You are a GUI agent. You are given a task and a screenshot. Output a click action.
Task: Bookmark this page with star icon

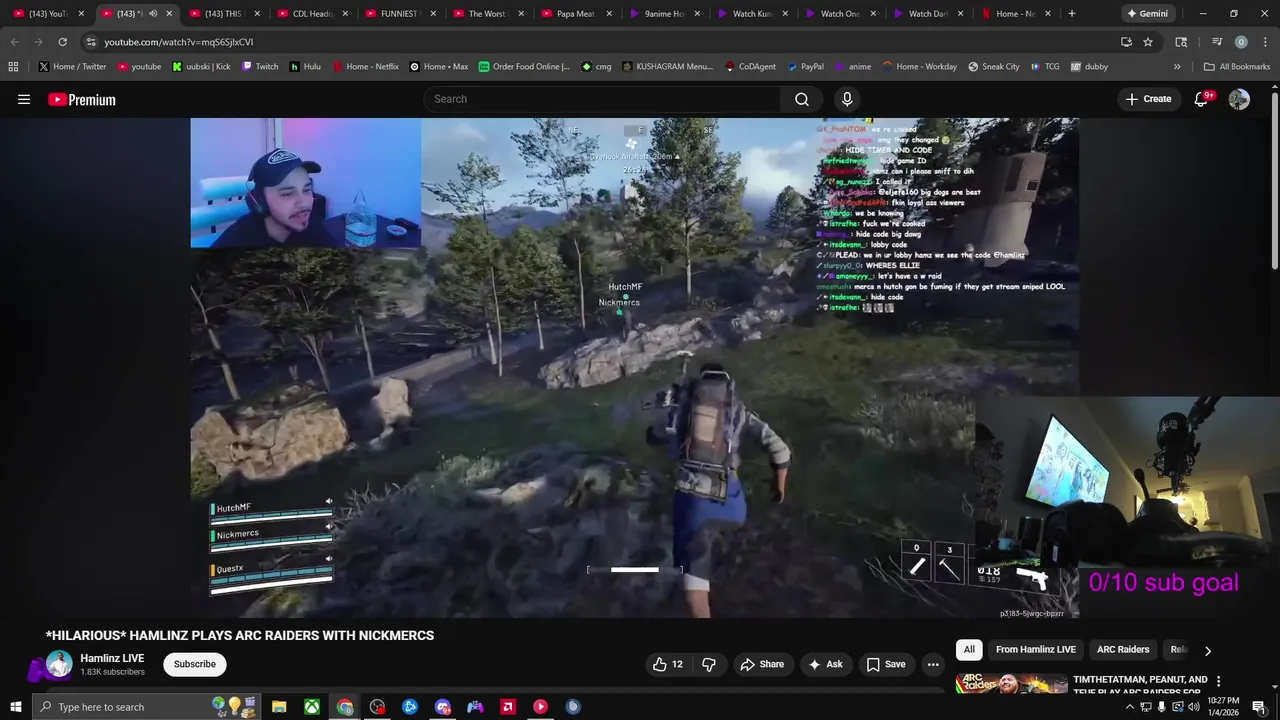1148,42
